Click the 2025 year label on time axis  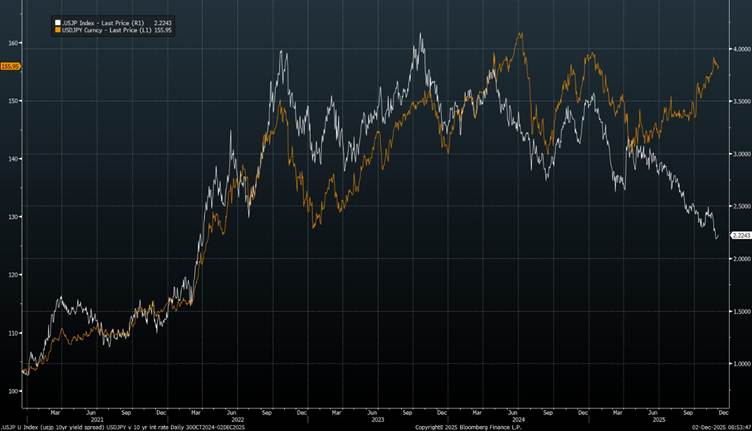click(658, 418)
